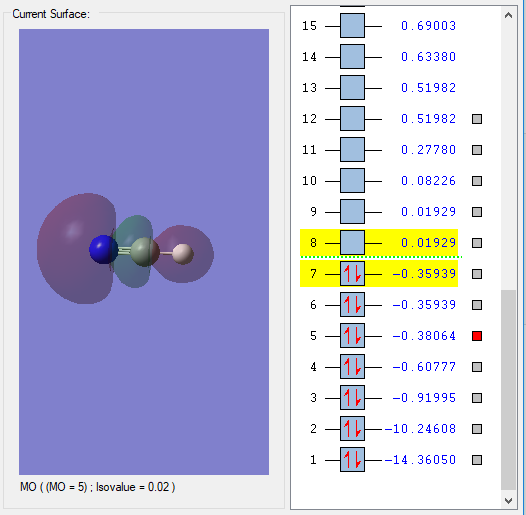The height and width of the screenshot is (515, 526).
Task: Click the blue nitrogen atom in the viewer
Action: [x=103, y=249]
